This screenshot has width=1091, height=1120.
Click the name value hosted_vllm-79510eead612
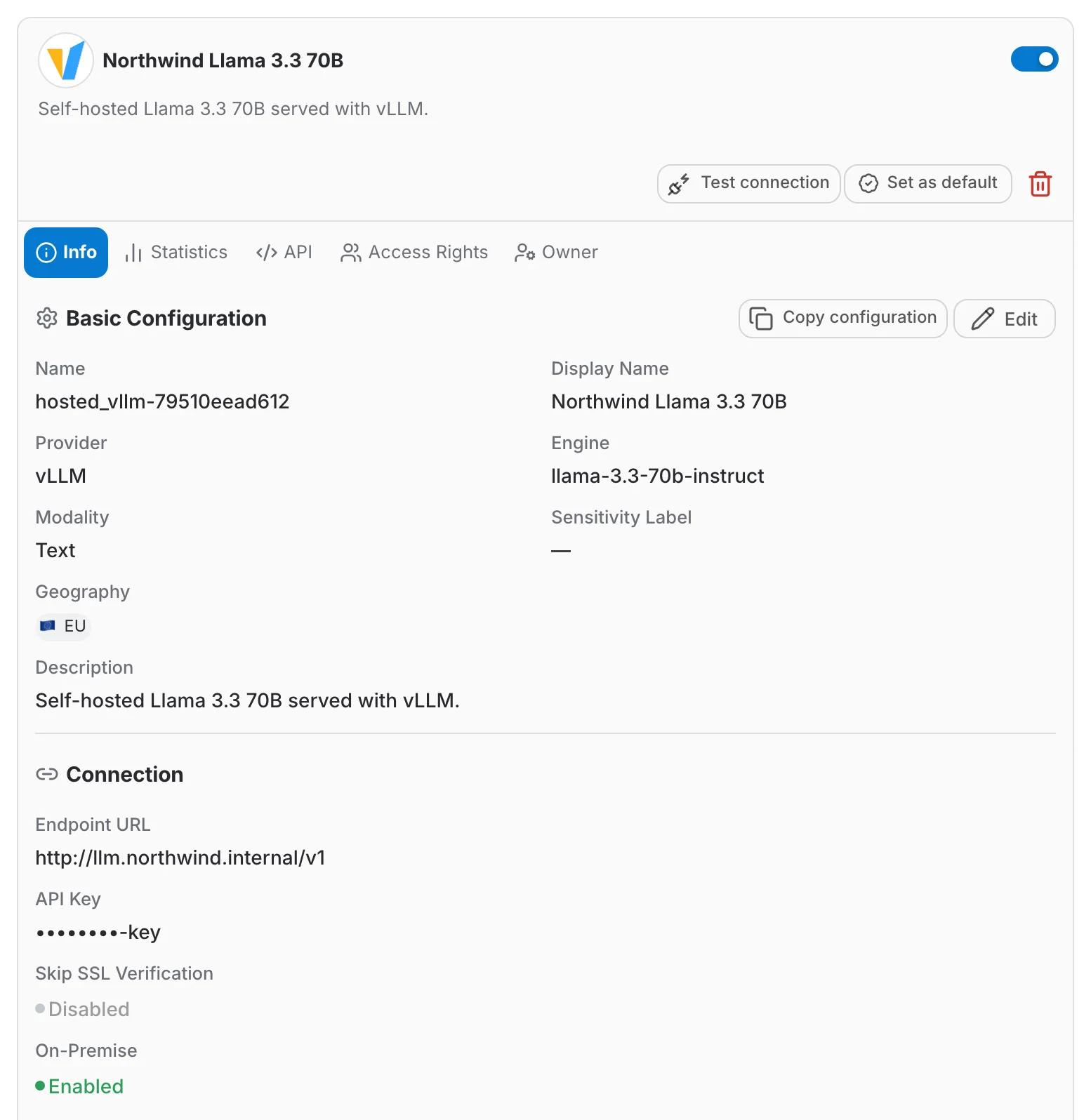point(162,401)
